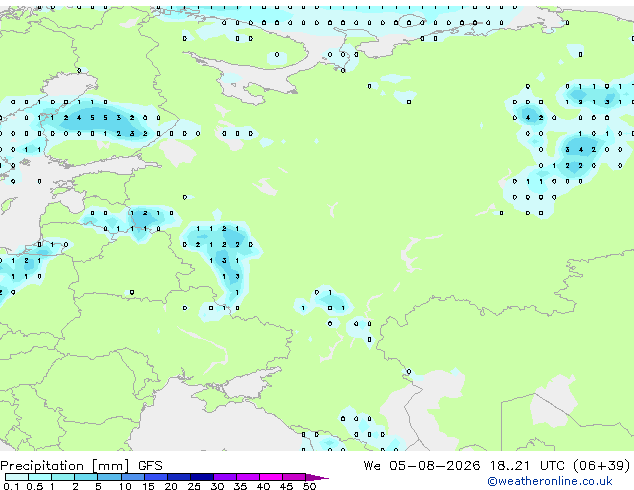Click the legend label "35"
Screen dimensions: 634x490
click(240, 486)
